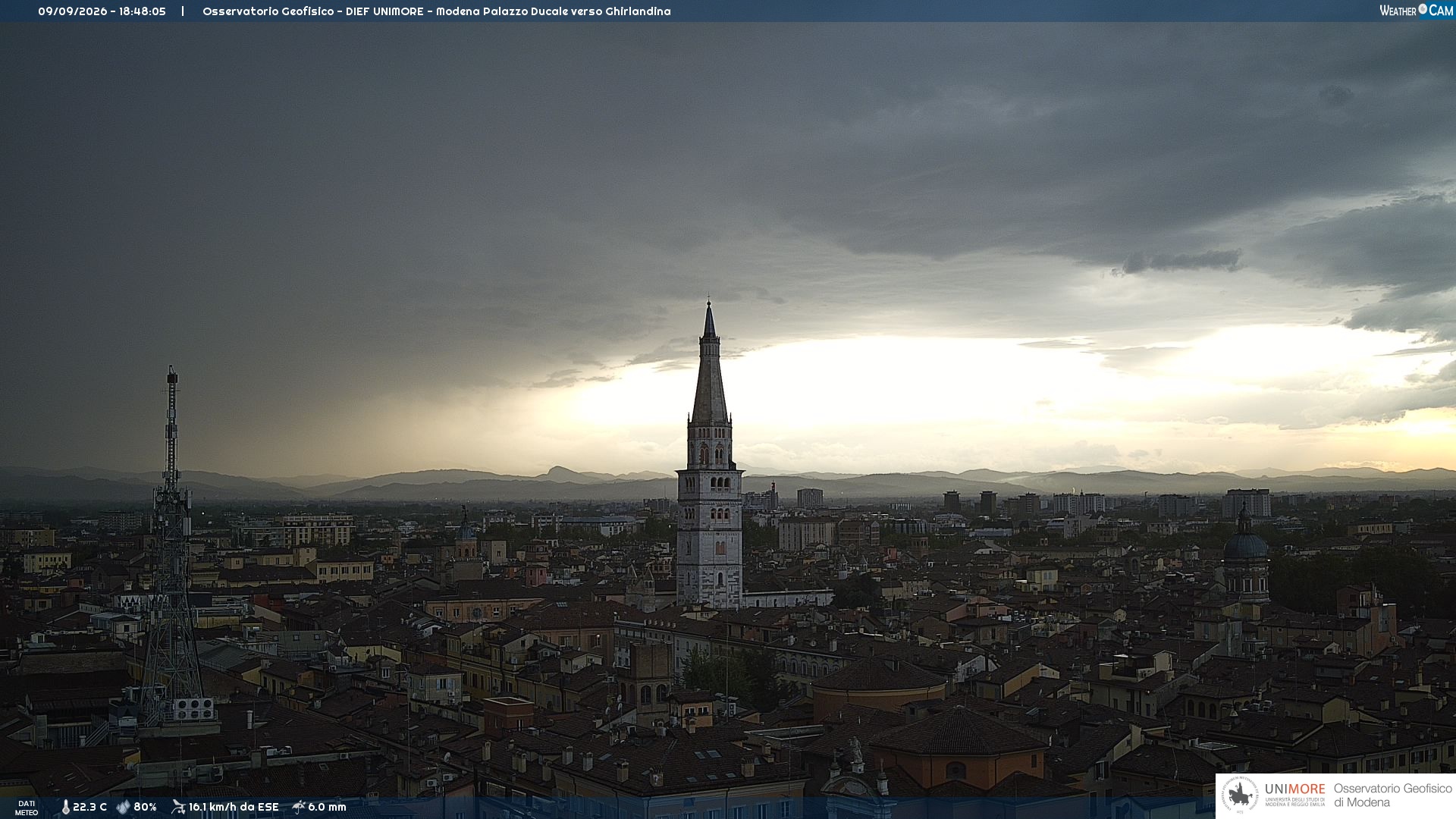Click the 6.0 mm rainfall value
Image resolution: width=1456 pixels, height=819 pixels.
(x=327, y=807)
